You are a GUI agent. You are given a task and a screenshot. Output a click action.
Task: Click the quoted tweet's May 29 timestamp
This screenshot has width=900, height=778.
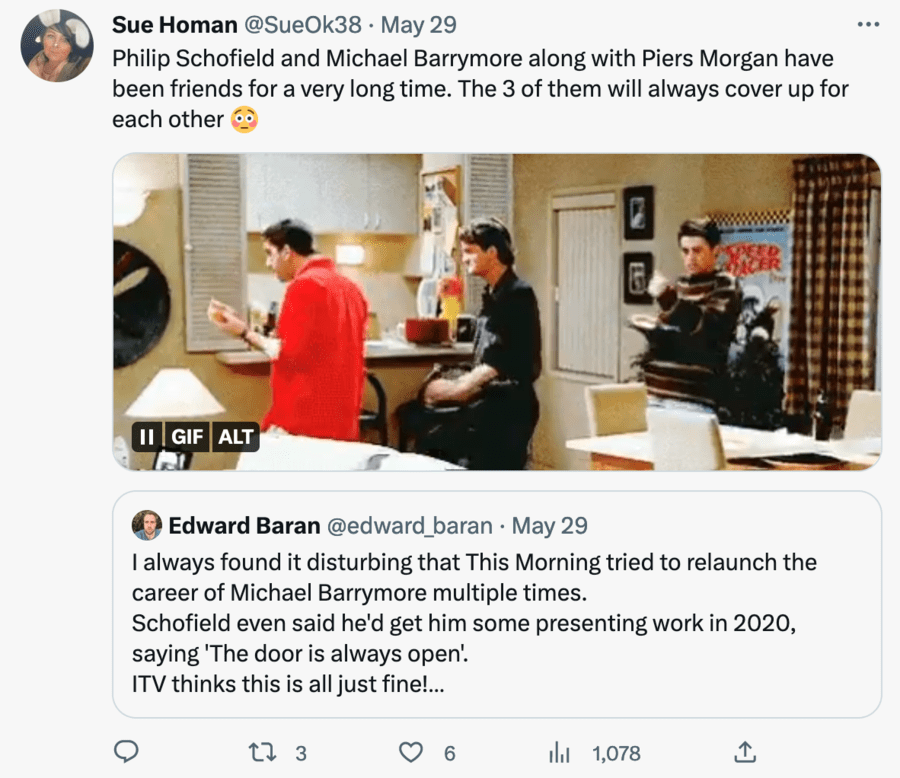click(x=549, y=526)
